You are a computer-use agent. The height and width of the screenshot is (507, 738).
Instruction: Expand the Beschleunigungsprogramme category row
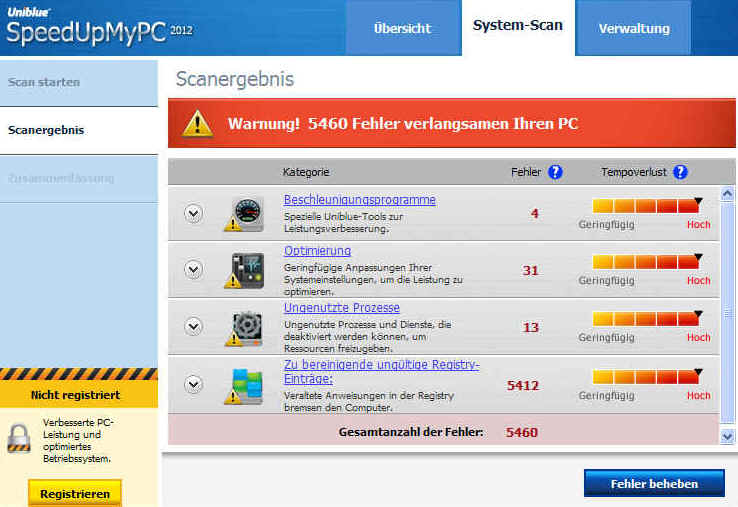click(x=194, y=213)
